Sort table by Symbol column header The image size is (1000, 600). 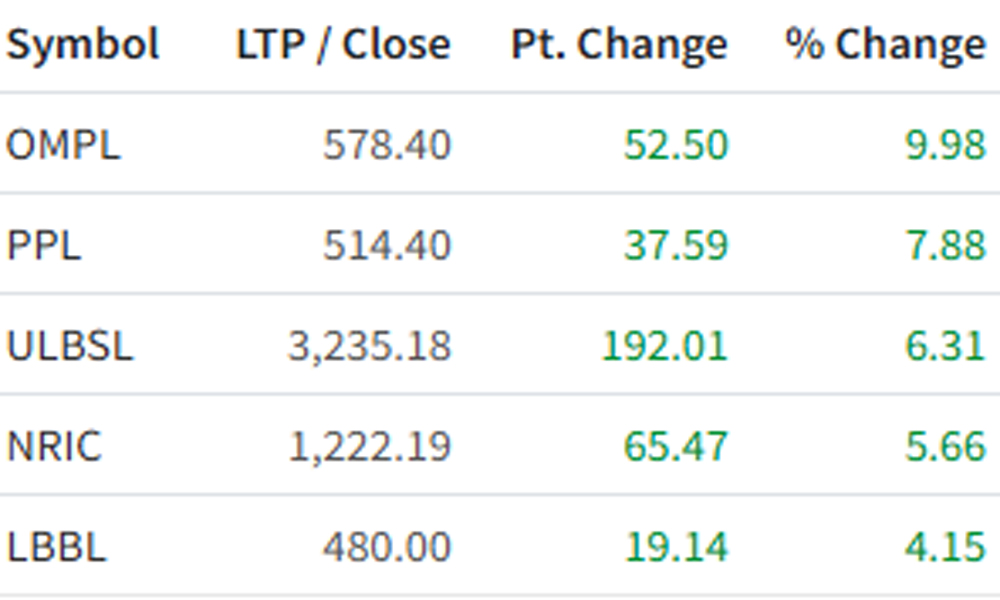click(x=83, y=45)
